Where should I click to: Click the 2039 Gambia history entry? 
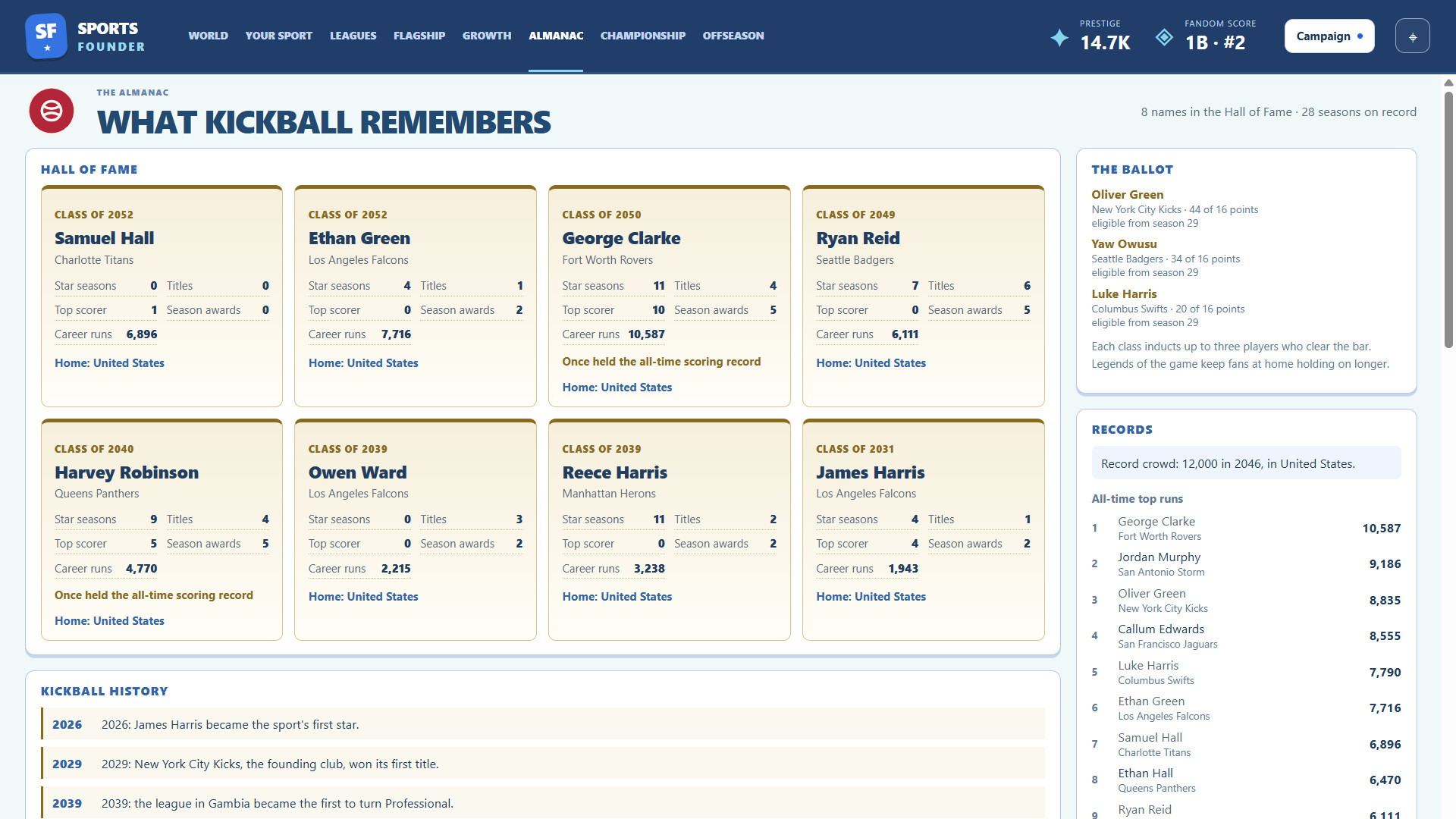[x=543, y=803]
